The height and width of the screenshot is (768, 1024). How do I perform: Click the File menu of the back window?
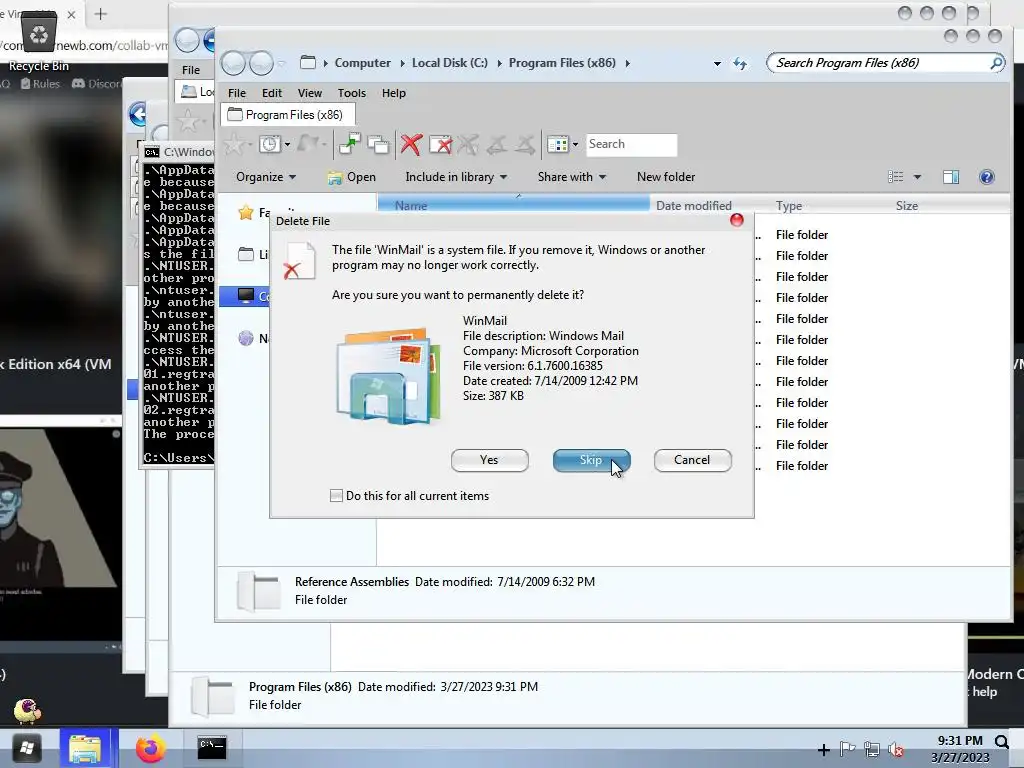point(191,70)
